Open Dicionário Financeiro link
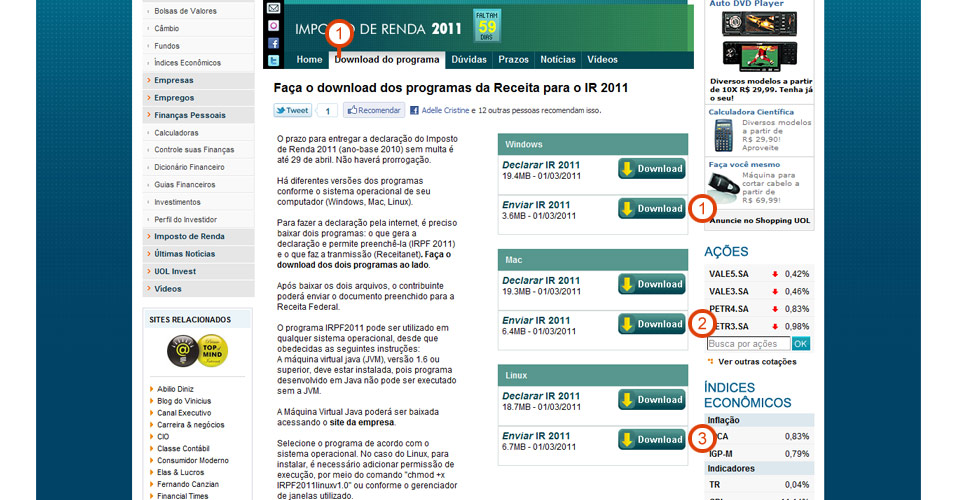956x500 pixels. 189,167
